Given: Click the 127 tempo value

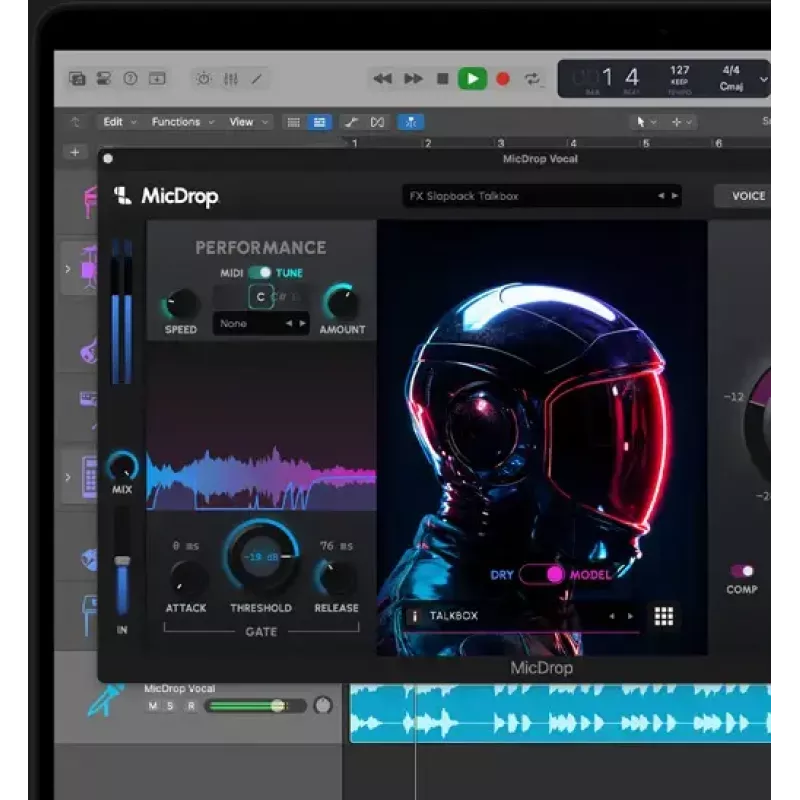Looking at the screenshot, I should click(680, 70).
